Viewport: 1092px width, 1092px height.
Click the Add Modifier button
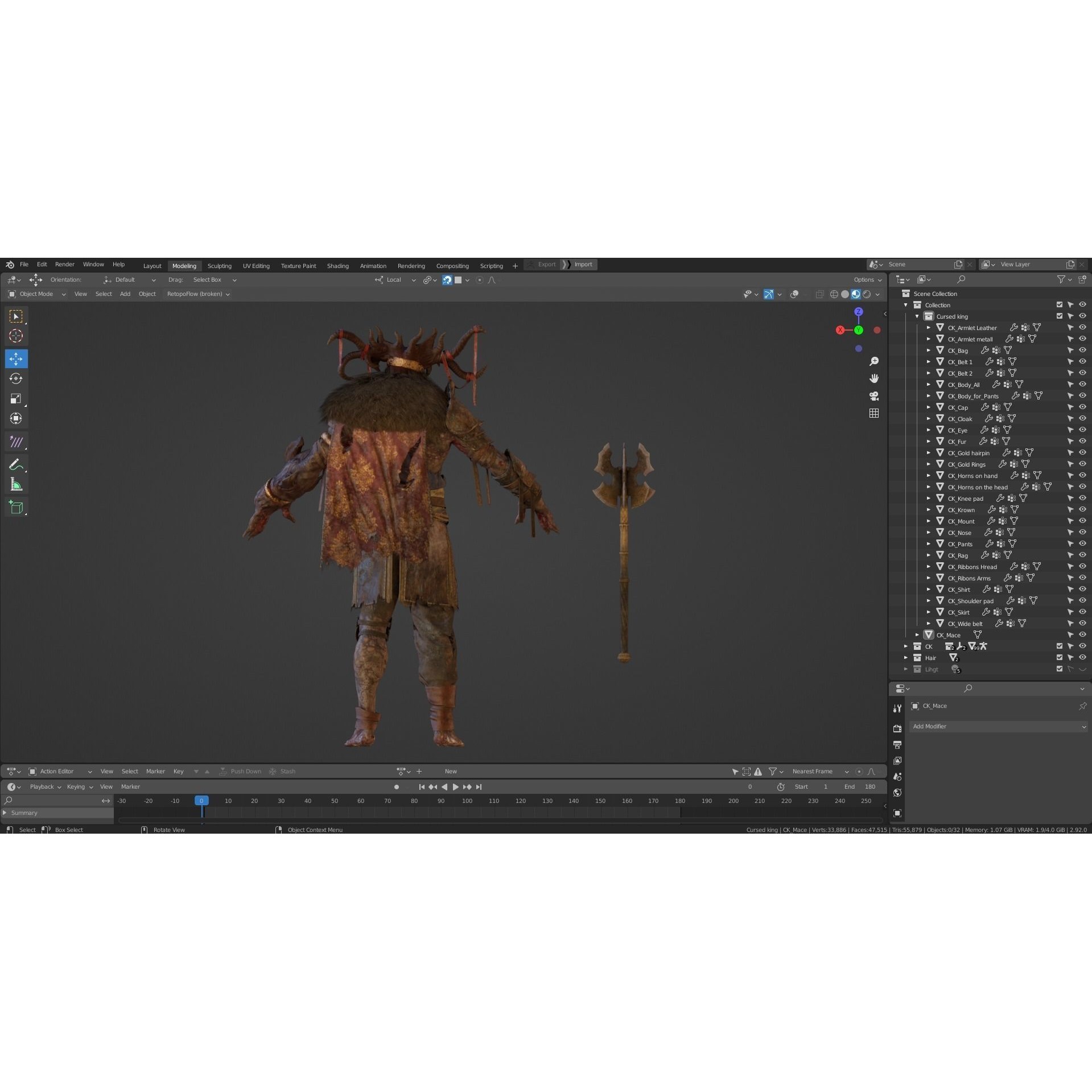999,726
